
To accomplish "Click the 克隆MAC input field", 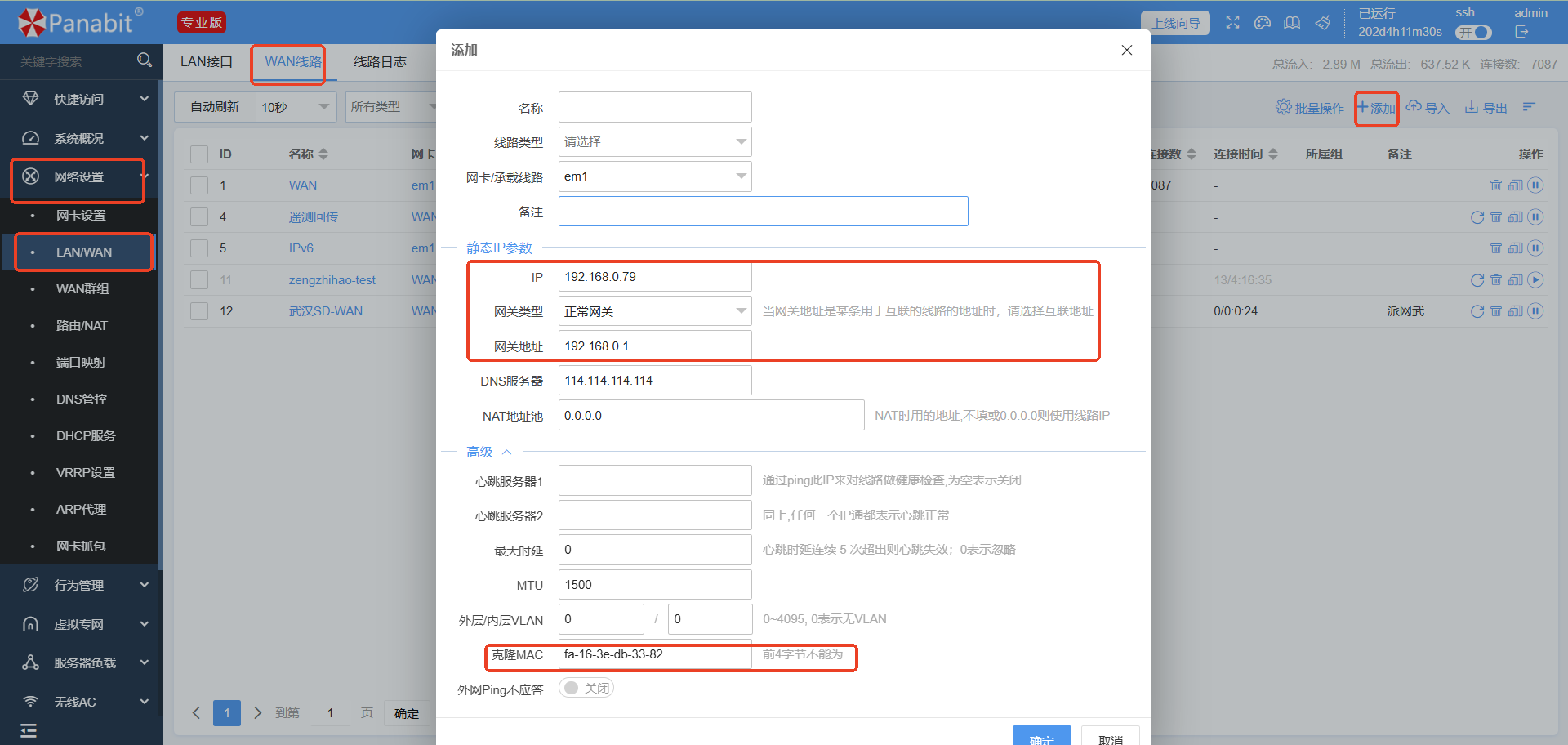I will (653, 655).
